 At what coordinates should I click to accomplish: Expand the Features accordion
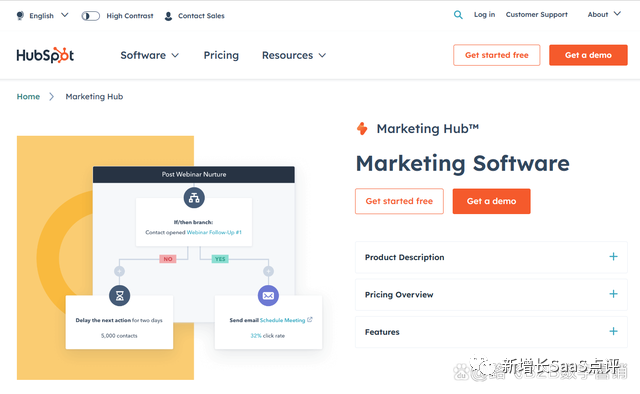click(491, 332)
